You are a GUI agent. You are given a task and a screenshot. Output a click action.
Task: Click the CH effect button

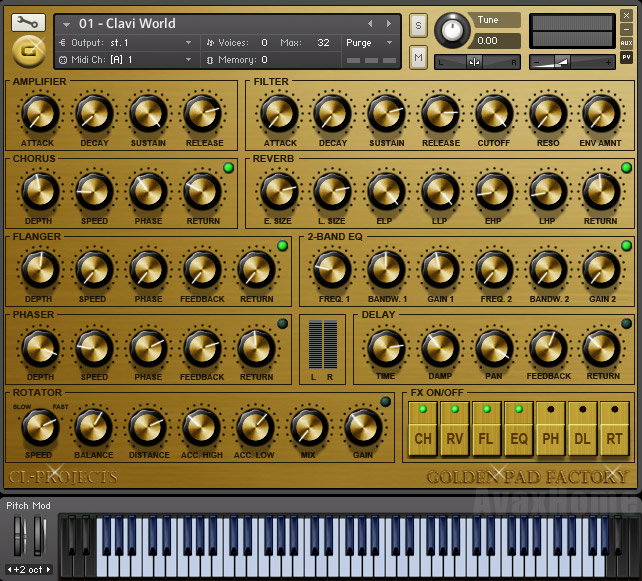click(x=423, y=429)
